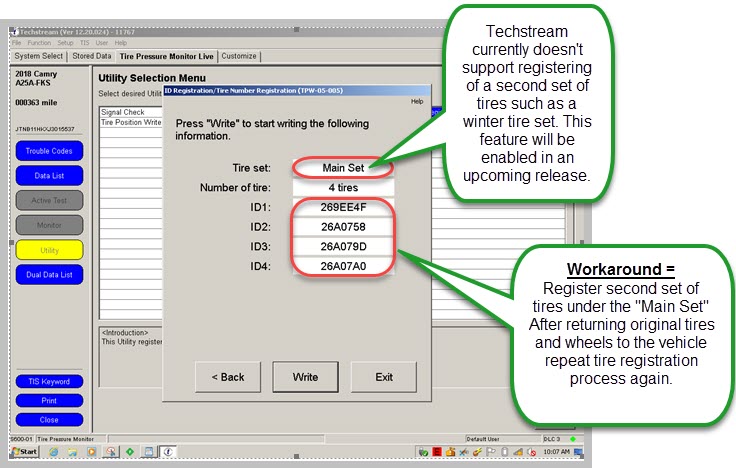Open the Setup menu

point(65,43)
